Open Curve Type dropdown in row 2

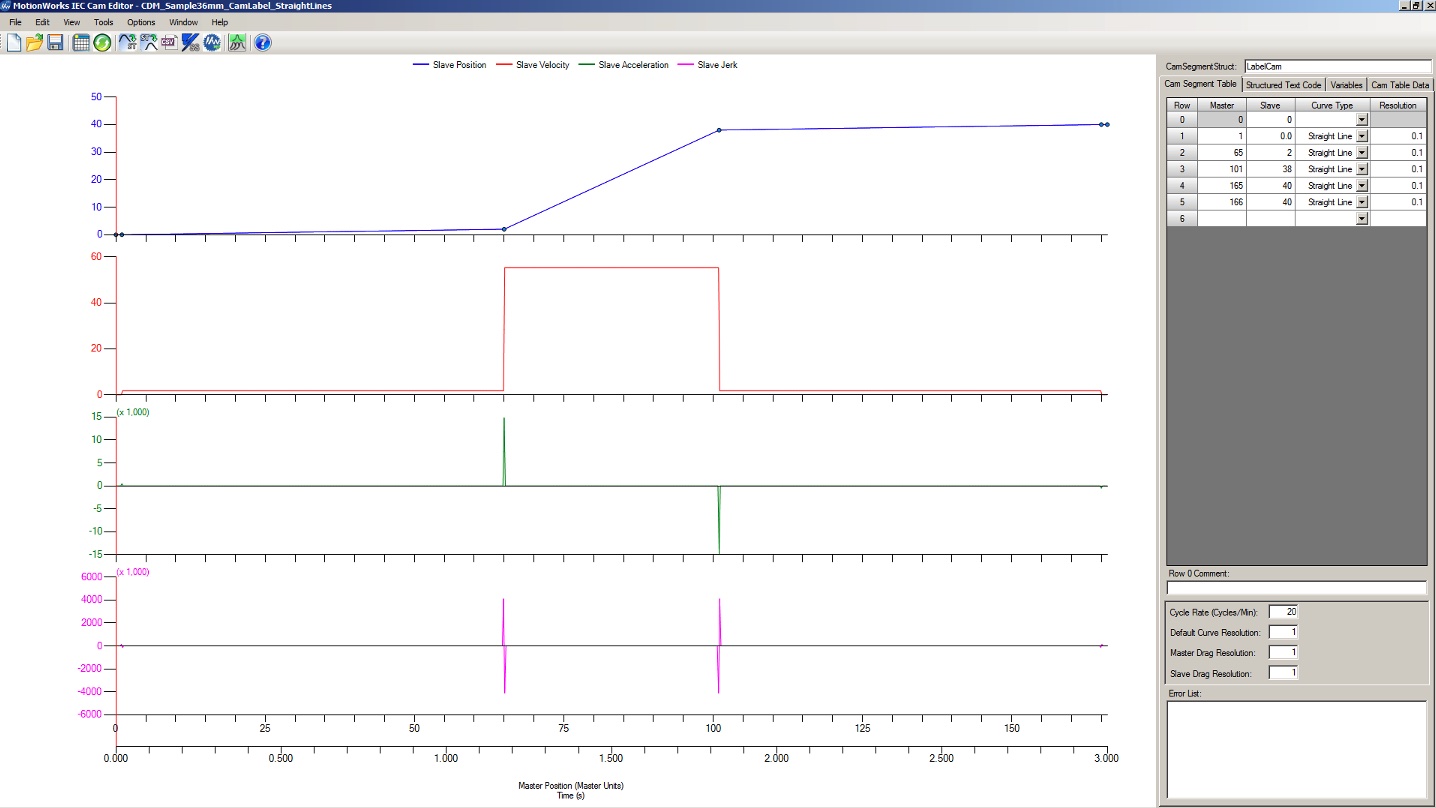(x=1361, y=153)
